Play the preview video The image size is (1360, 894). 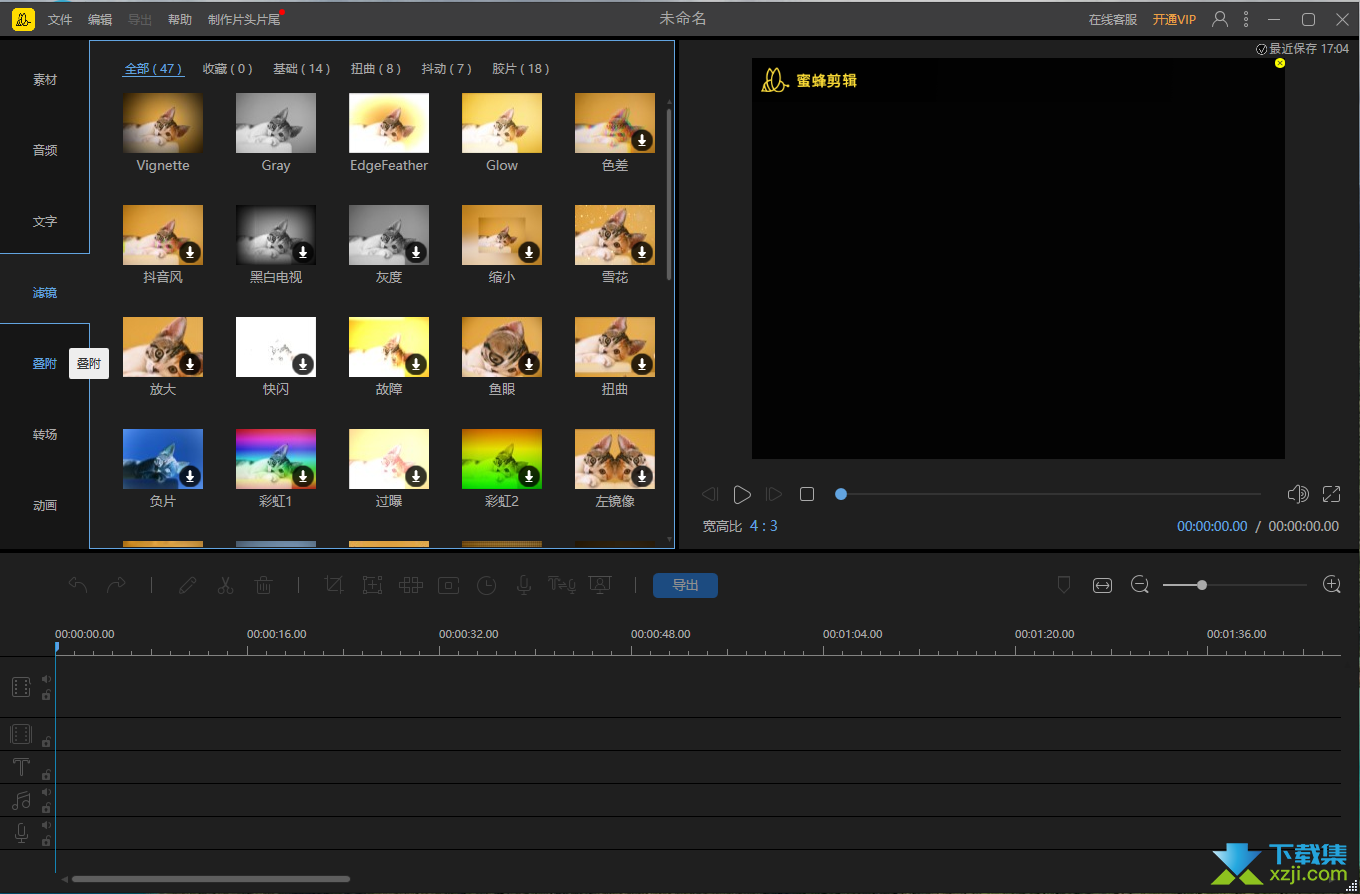click(742, 494)
